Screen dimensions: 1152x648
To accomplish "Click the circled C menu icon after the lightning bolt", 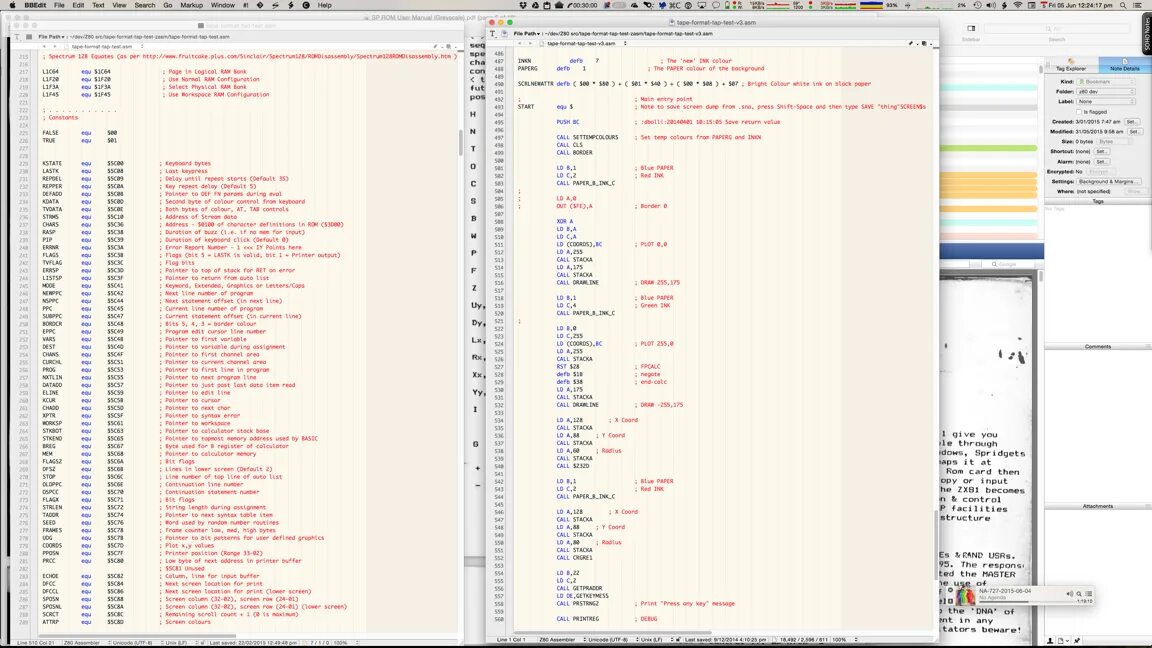I will 306,5.
